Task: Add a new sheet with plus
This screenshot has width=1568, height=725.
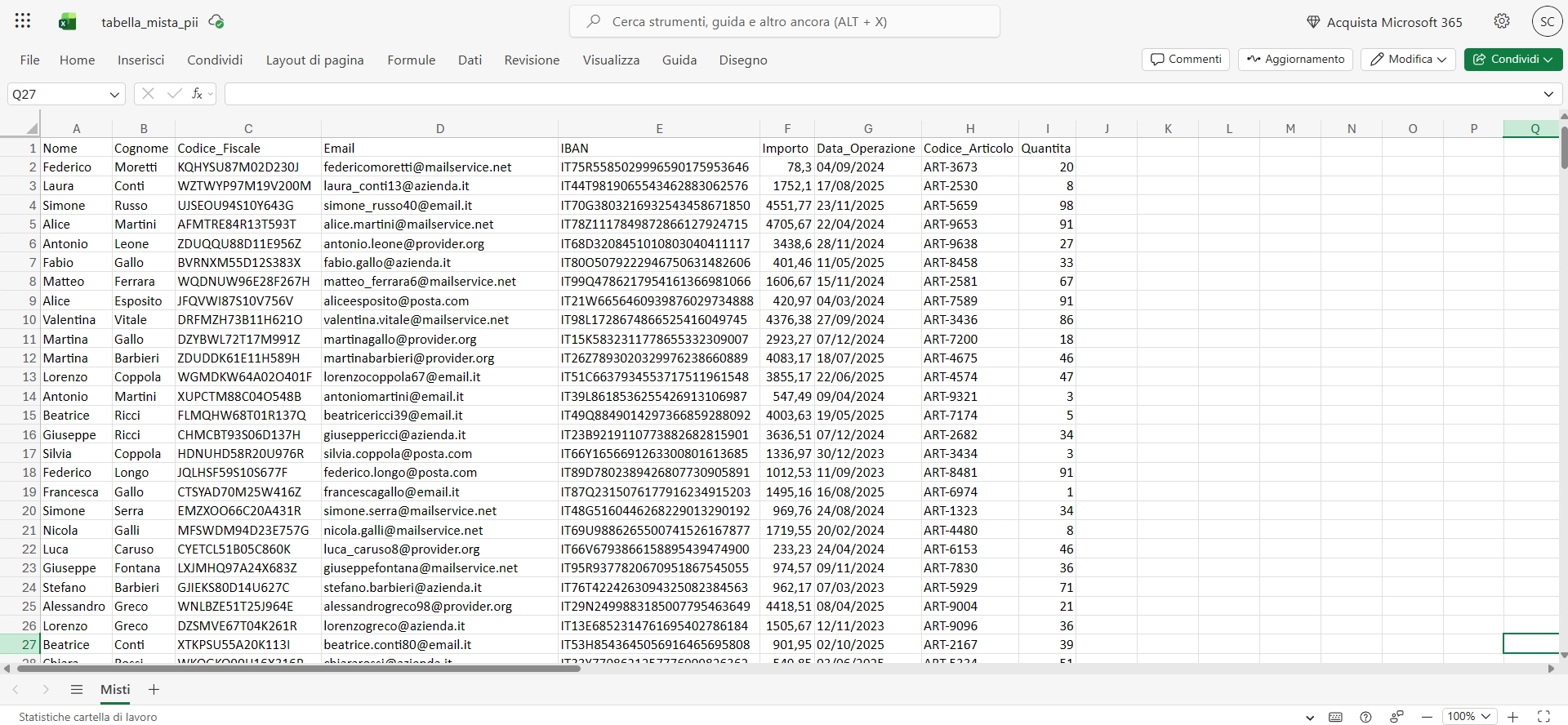Action: pyautogui.click(x=154, y=690)
